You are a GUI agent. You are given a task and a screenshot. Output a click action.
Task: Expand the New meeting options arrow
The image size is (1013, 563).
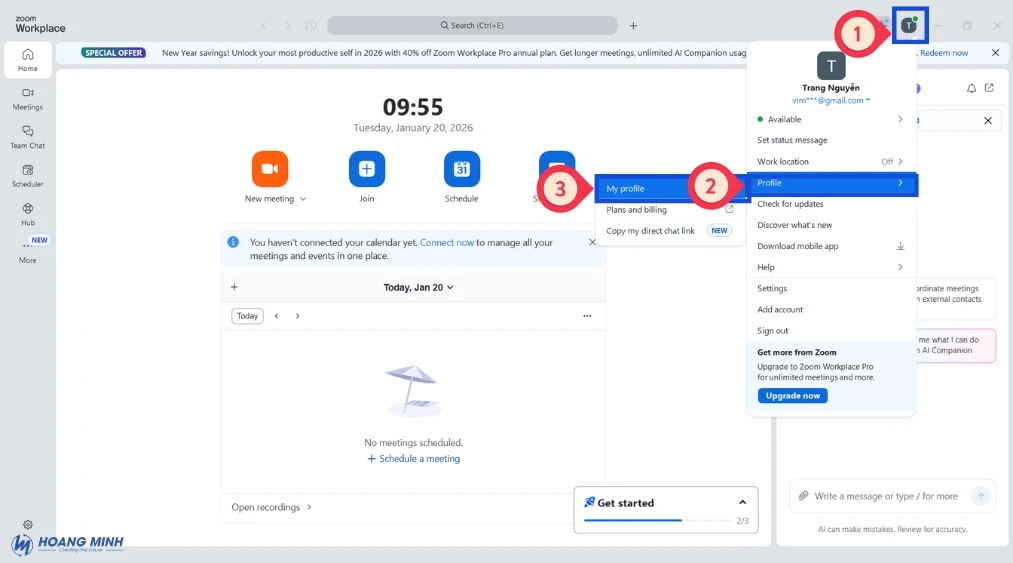[303, 199]
